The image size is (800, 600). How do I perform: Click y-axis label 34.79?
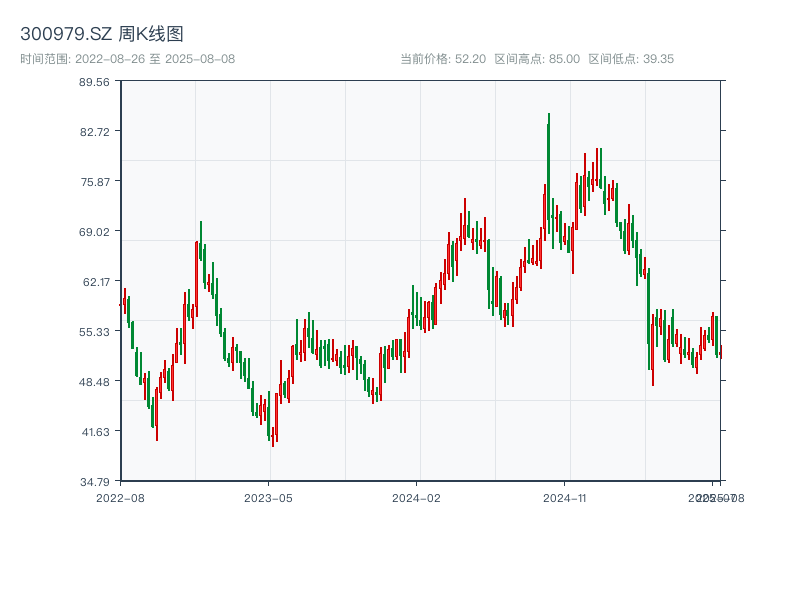pos(94,482)
